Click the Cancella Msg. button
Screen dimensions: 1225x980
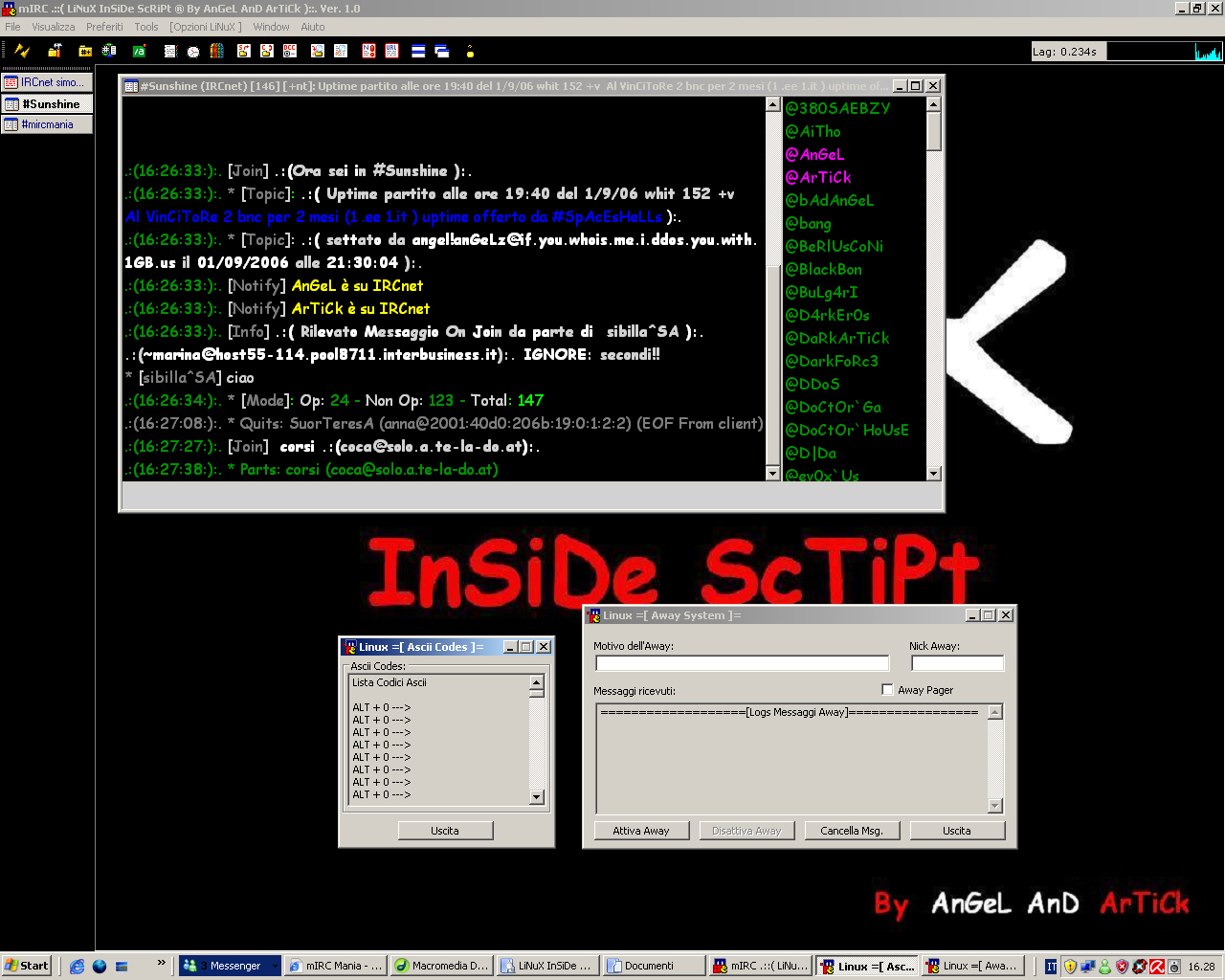(x=851, y=831)
